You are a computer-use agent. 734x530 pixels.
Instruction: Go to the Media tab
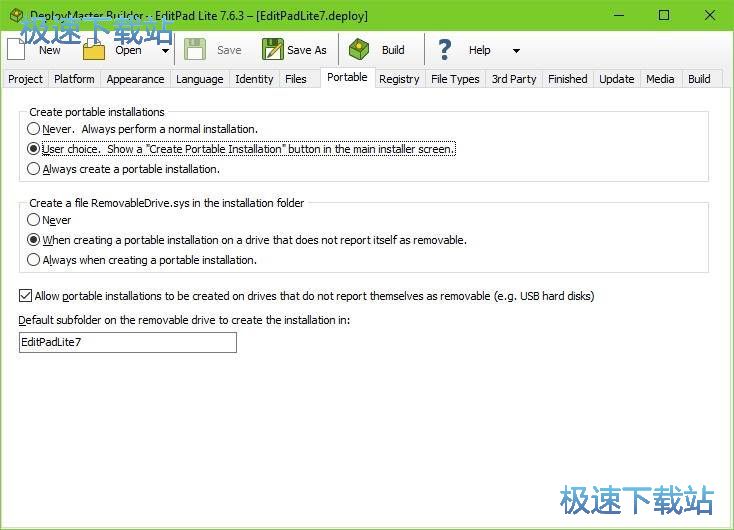(x=660, y=79)
